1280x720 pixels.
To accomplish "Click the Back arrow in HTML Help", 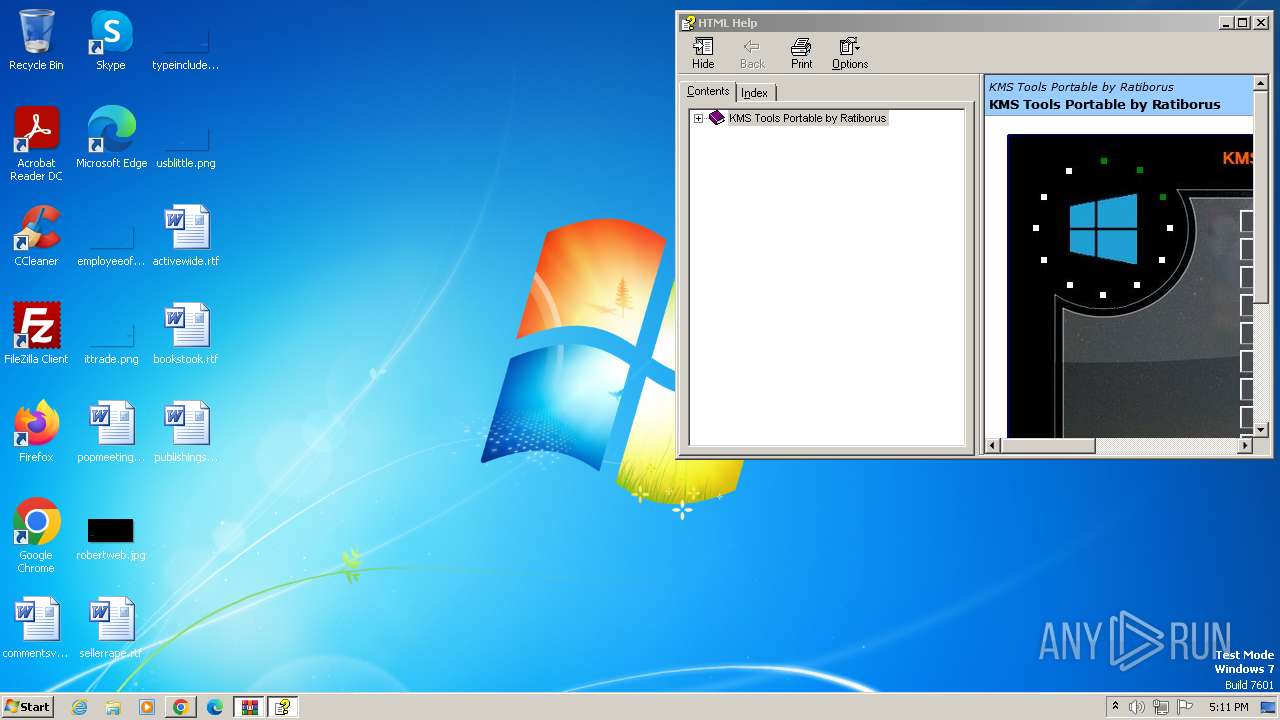I will (752, 54).
